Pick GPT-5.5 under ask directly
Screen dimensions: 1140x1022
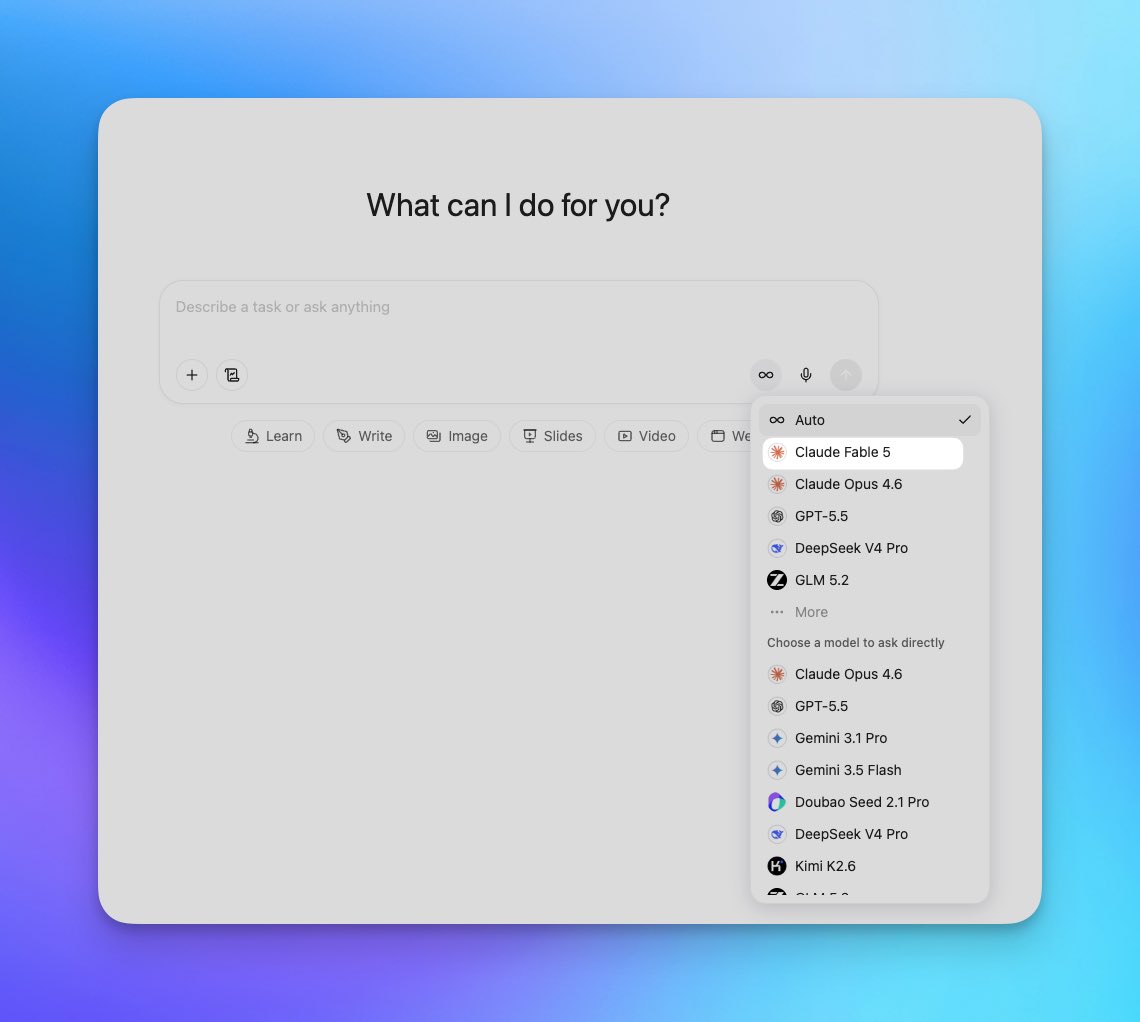point(870,706)
